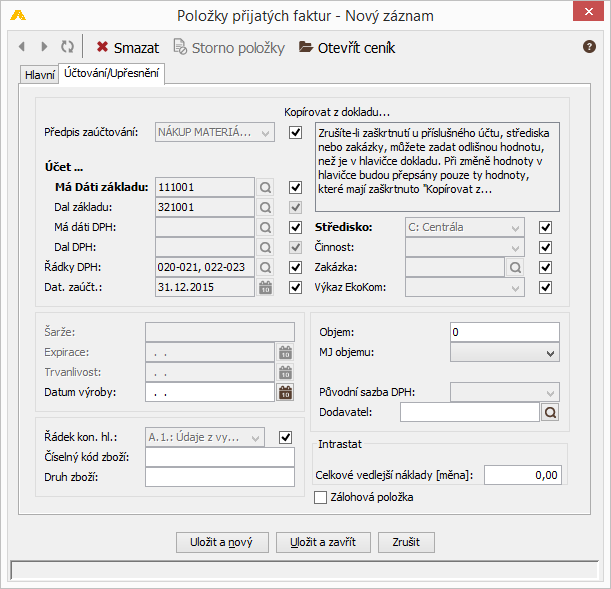Uncheck Výkaz EkoKom copy checkbox

pyautogui.click(x=545, y=287)
